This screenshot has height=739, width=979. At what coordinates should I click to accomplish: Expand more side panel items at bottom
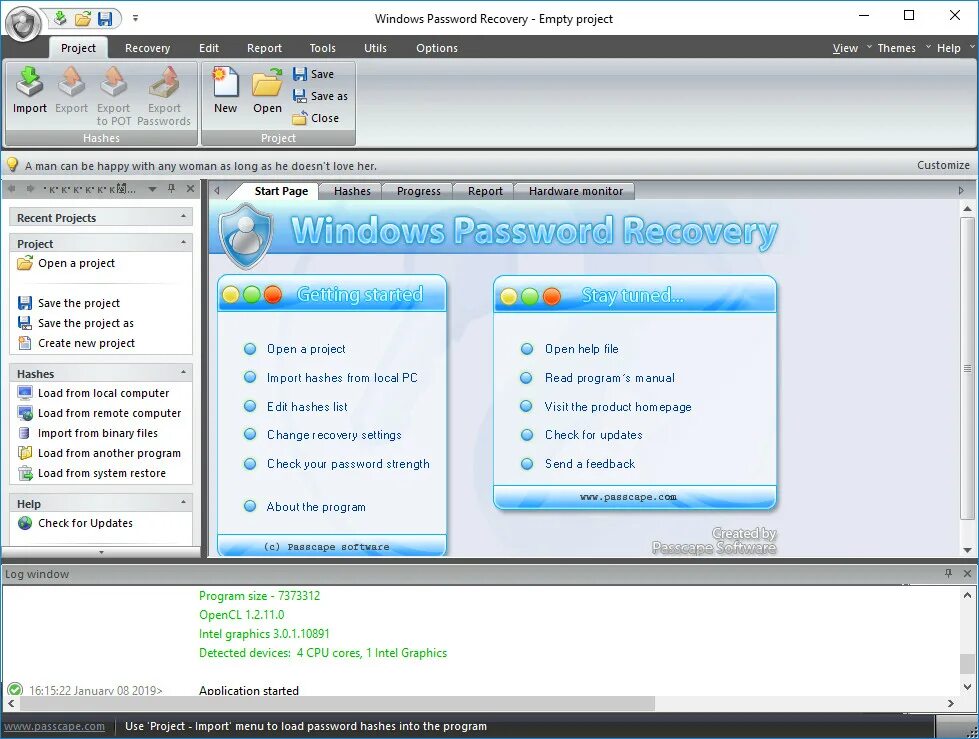pos(101,552)
